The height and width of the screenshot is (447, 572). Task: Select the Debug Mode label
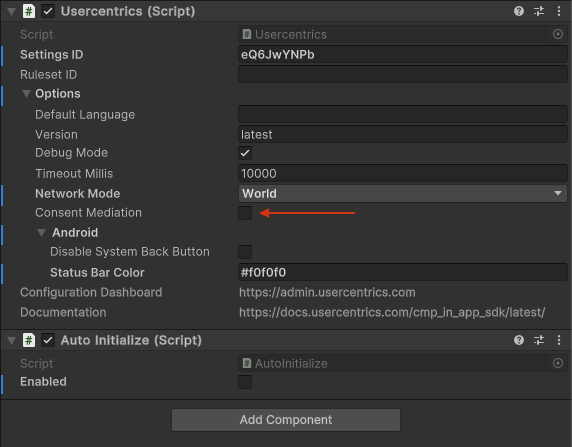pyautogui.click(x=72, y=153)
